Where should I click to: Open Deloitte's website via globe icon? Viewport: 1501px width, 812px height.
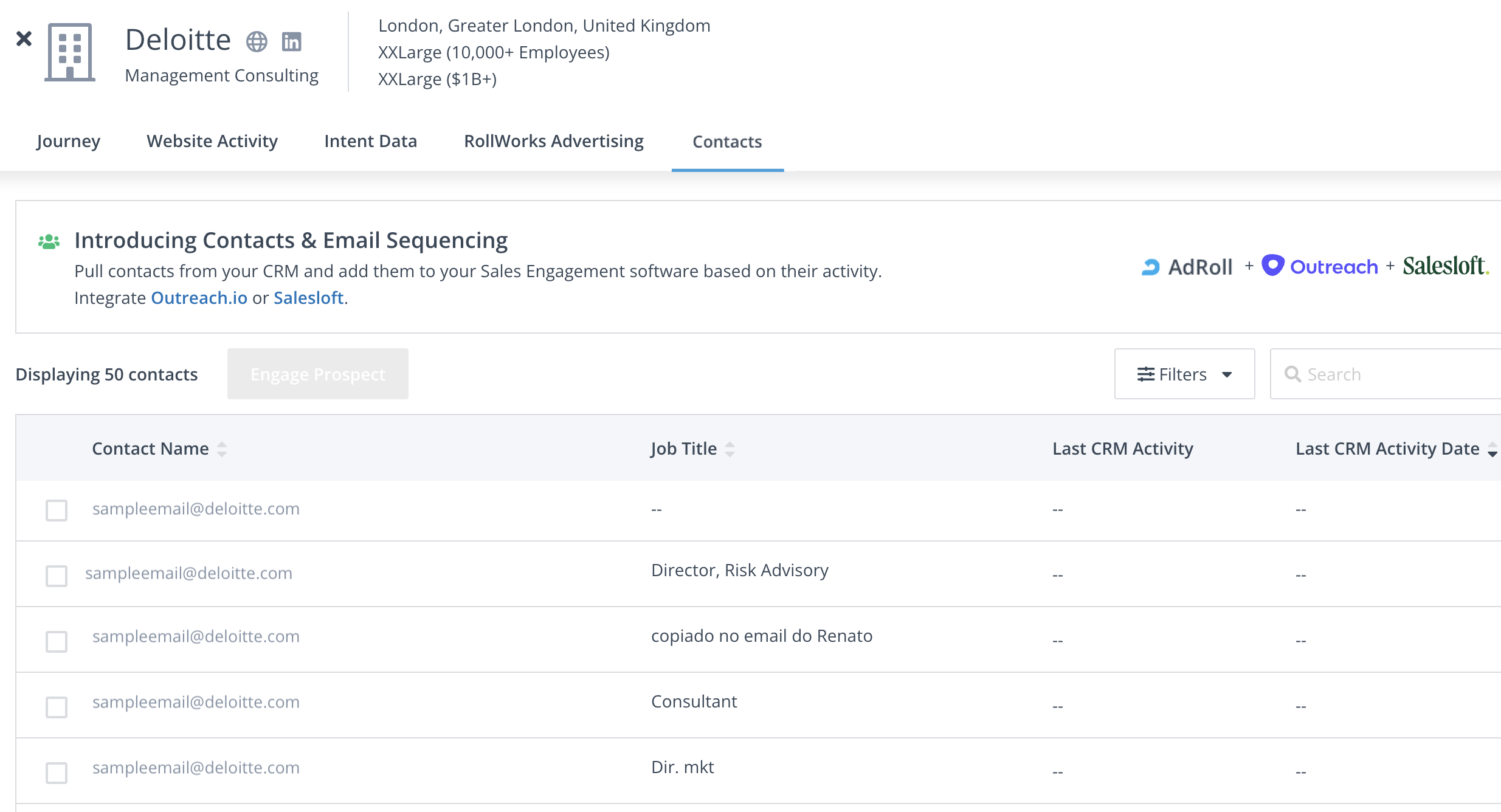(257, 42)
